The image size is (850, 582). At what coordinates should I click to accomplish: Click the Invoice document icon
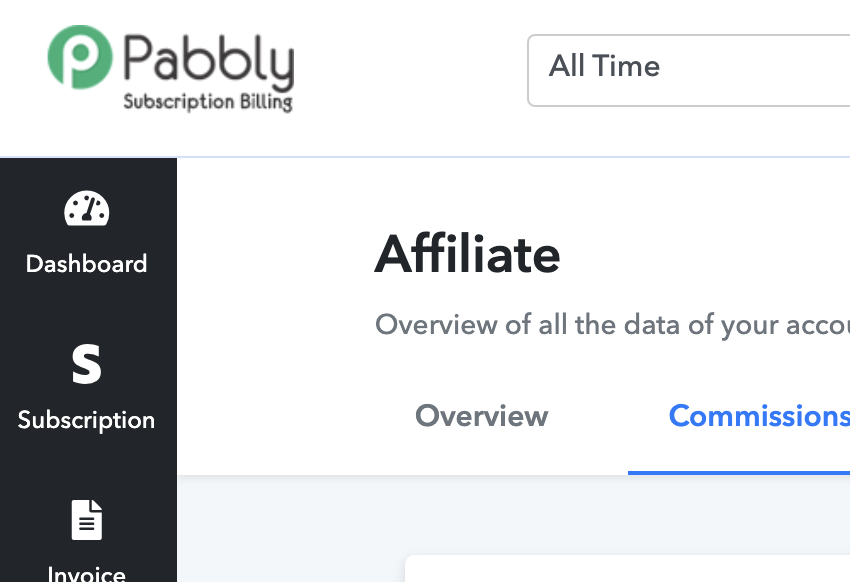point(87,520)
